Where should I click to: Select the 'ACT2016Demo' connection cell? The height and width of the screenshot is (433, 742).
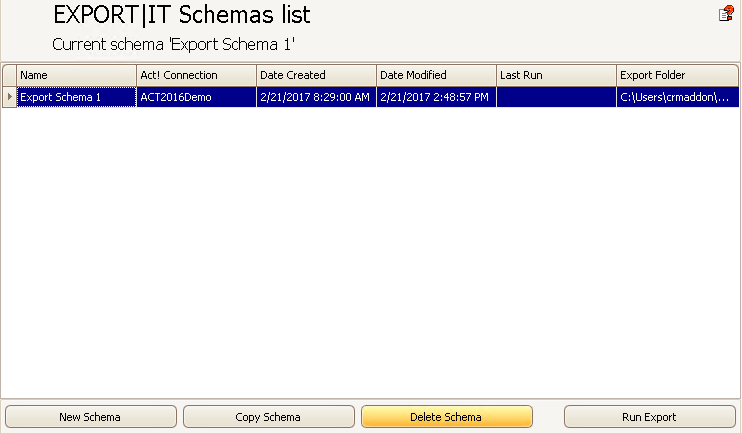(196, 97)
